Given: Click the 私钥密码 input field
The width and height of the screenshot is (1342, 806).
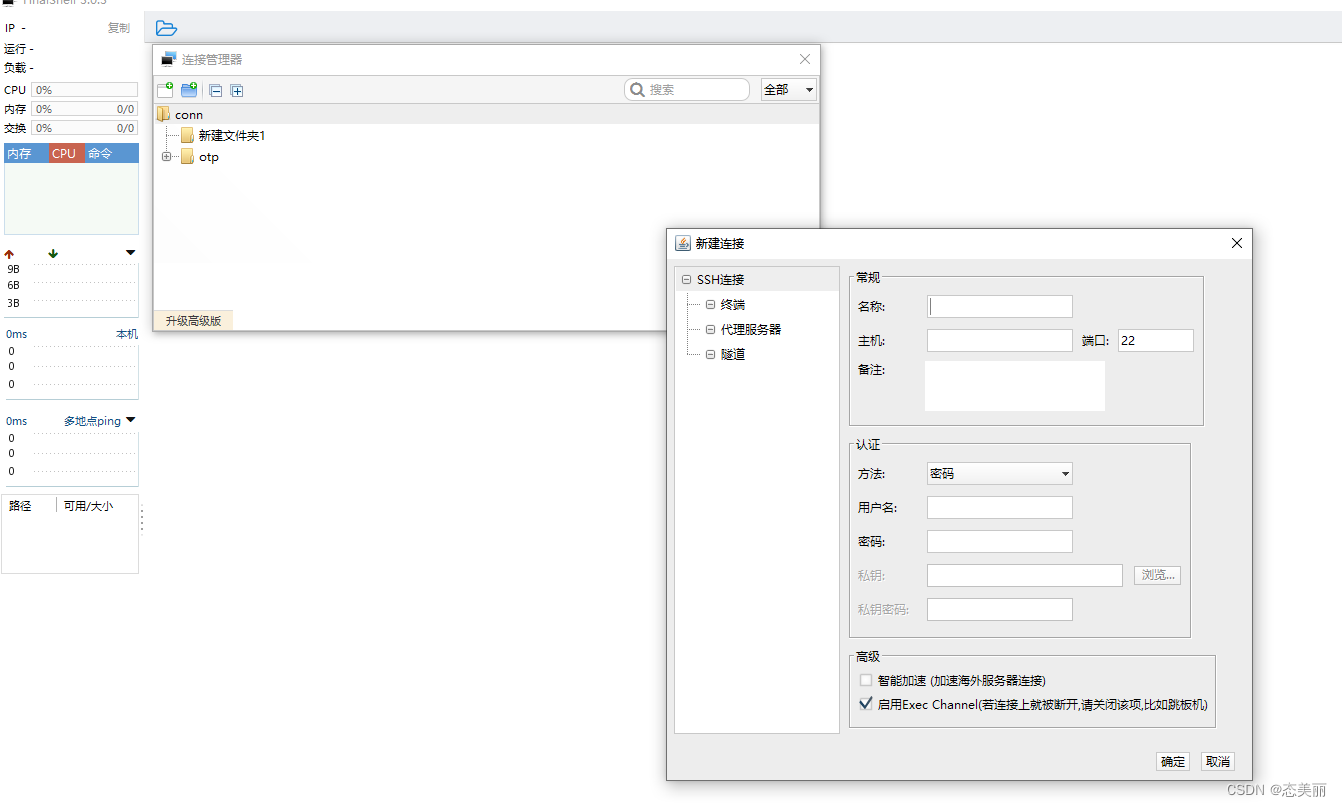Looking at the screenshot, I should (1000, 609).
